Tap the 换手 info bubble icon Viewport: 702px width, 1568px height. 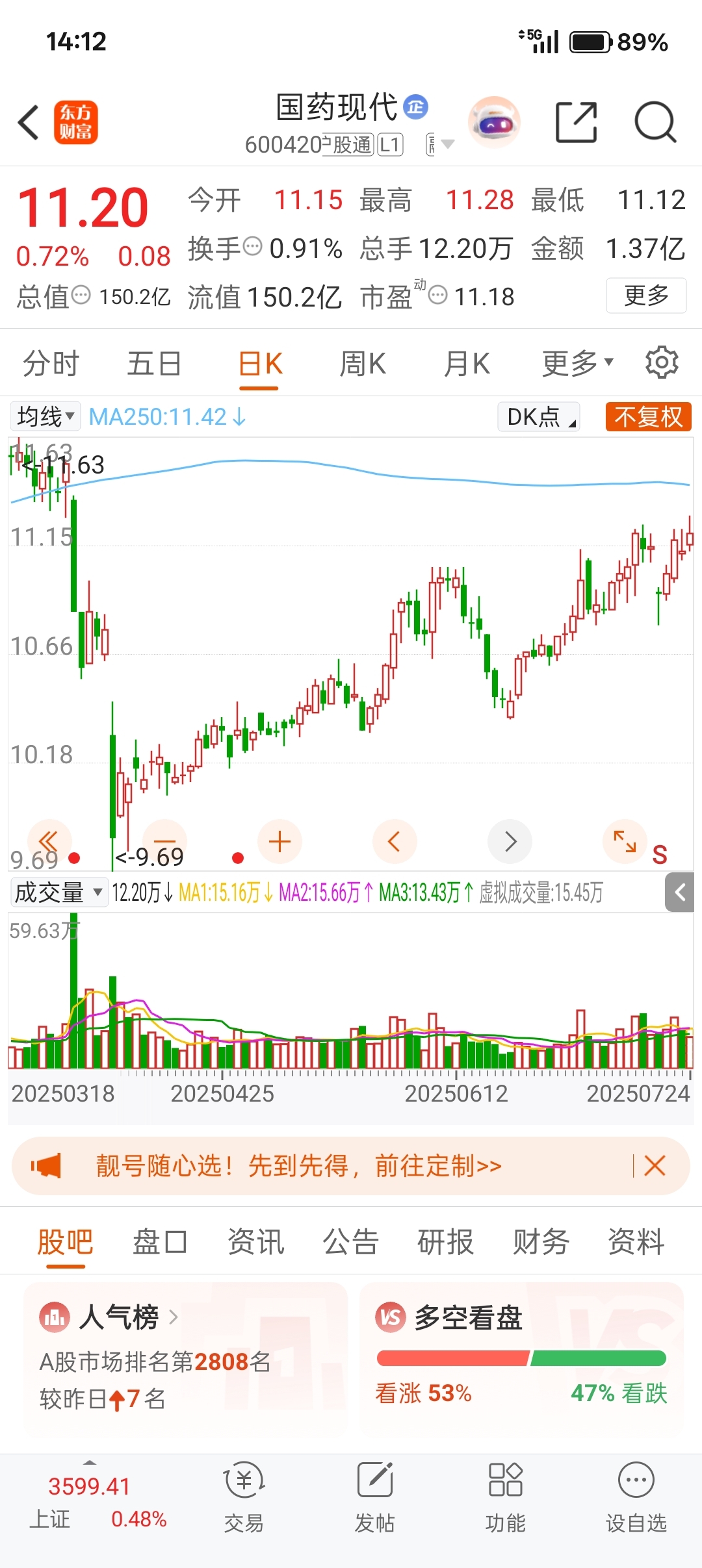pos(252,246)
